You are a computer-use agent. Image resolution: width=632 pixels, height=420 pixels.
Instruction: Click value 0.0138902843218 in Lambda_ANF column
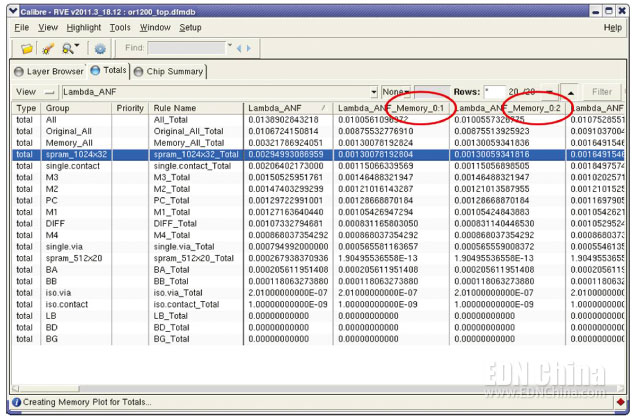pyautogui.click(x=283, y=120)
